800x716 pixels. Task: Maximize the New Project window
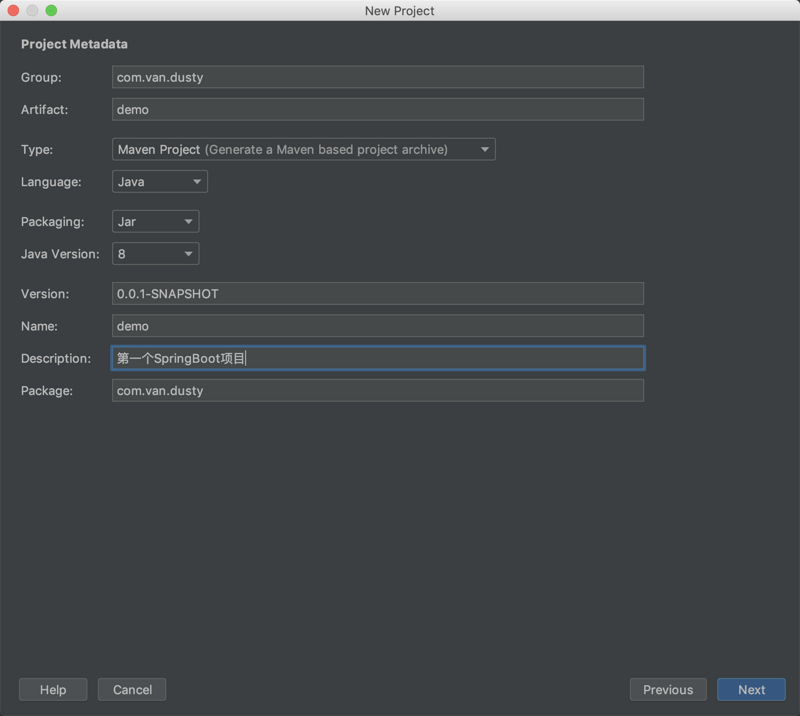tap(52, 11)
